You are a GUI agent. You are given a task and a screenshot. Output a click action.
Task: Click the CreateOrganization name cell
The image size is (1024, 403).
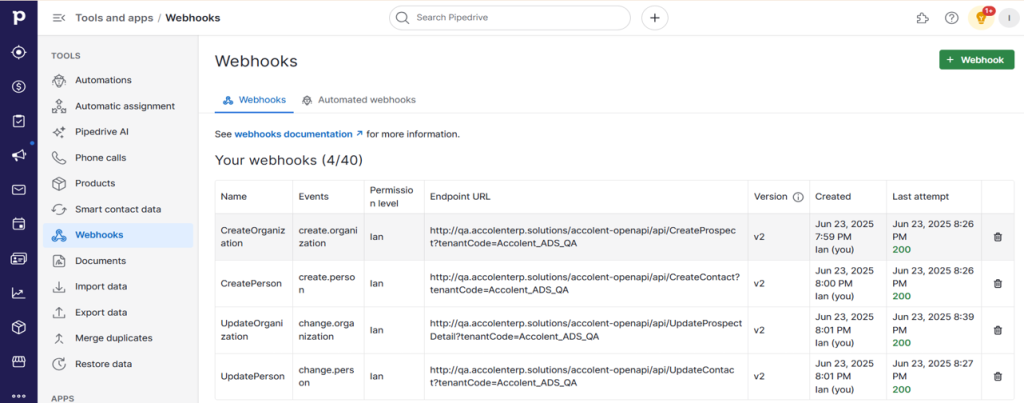tap(253, 236)
